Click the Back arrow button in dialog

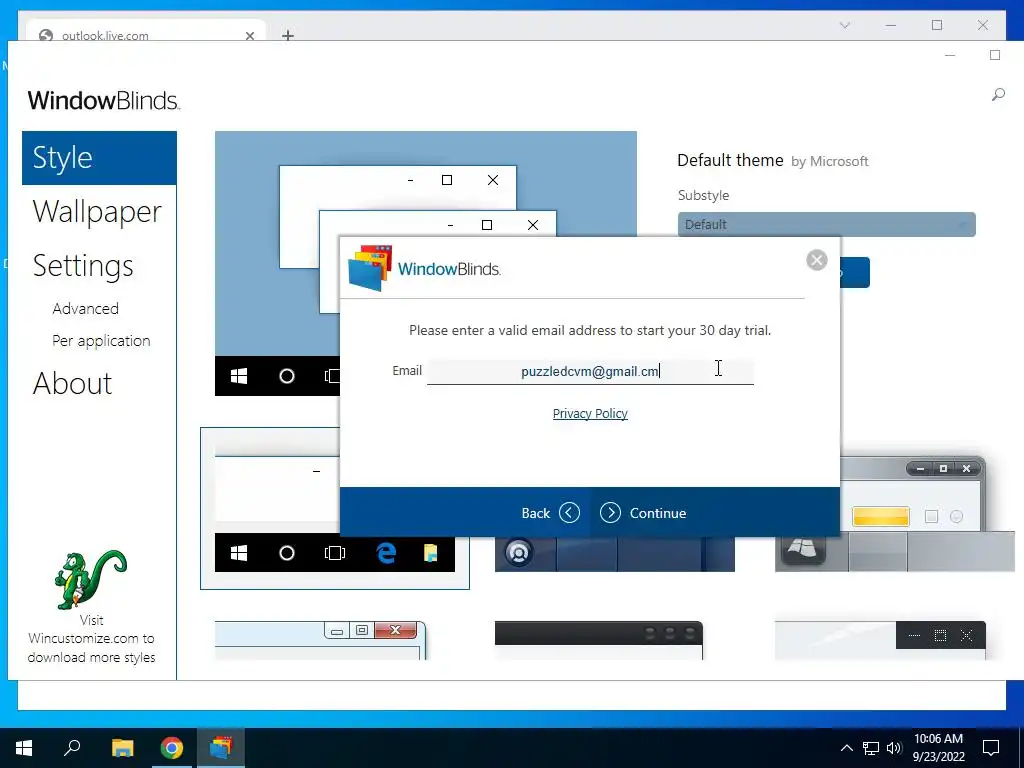pyautogui.click(x=569, y=513)
